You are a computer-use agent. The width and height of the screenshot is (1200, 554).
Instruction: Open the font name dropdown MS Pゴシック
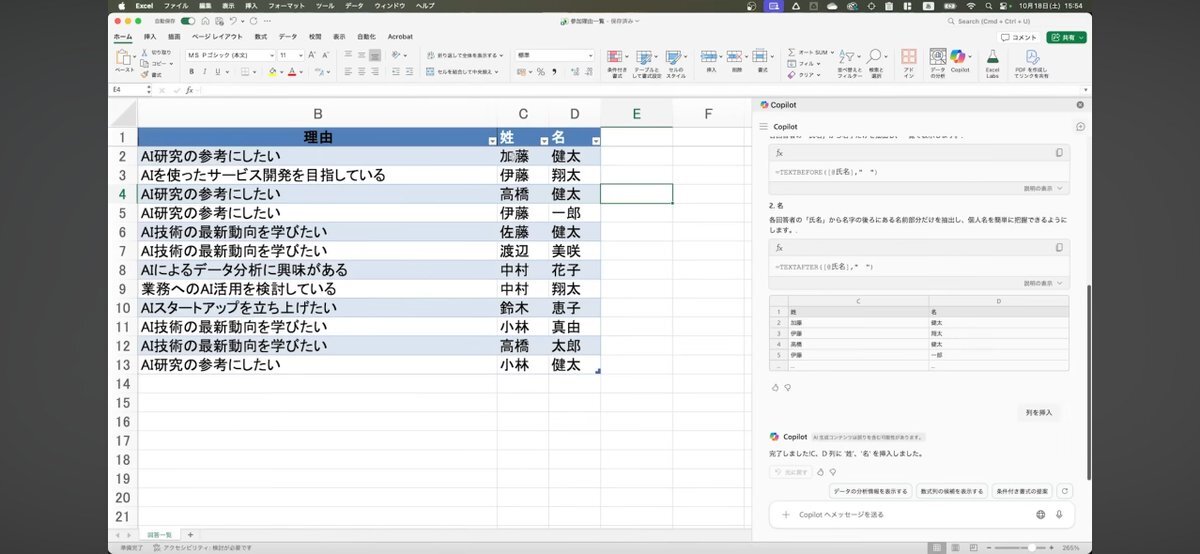tap(229, 55)
